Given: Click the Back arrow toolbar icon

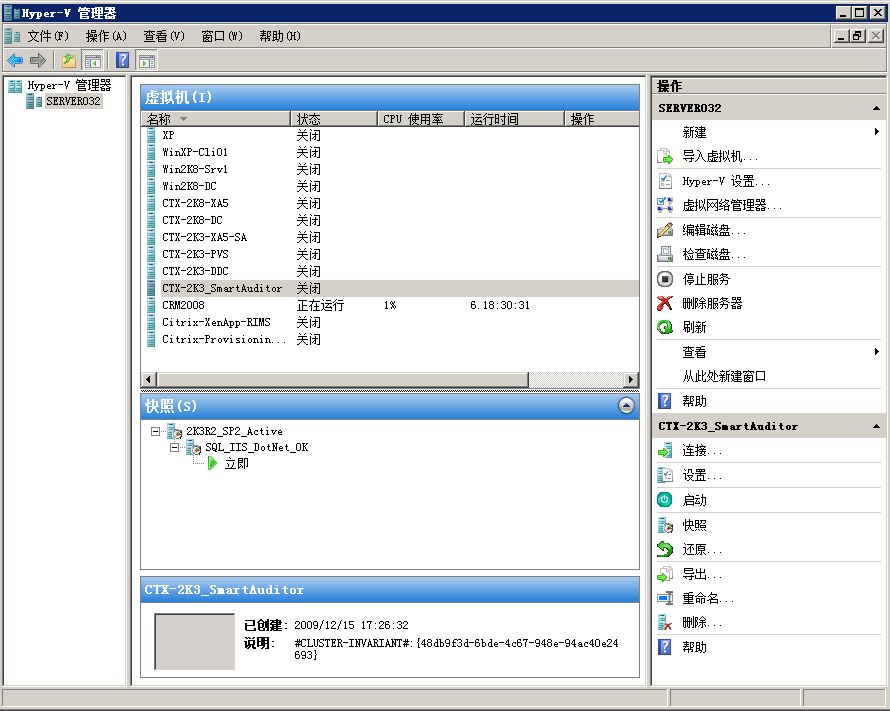Looking at the screenshot, I should coord(15,60).
